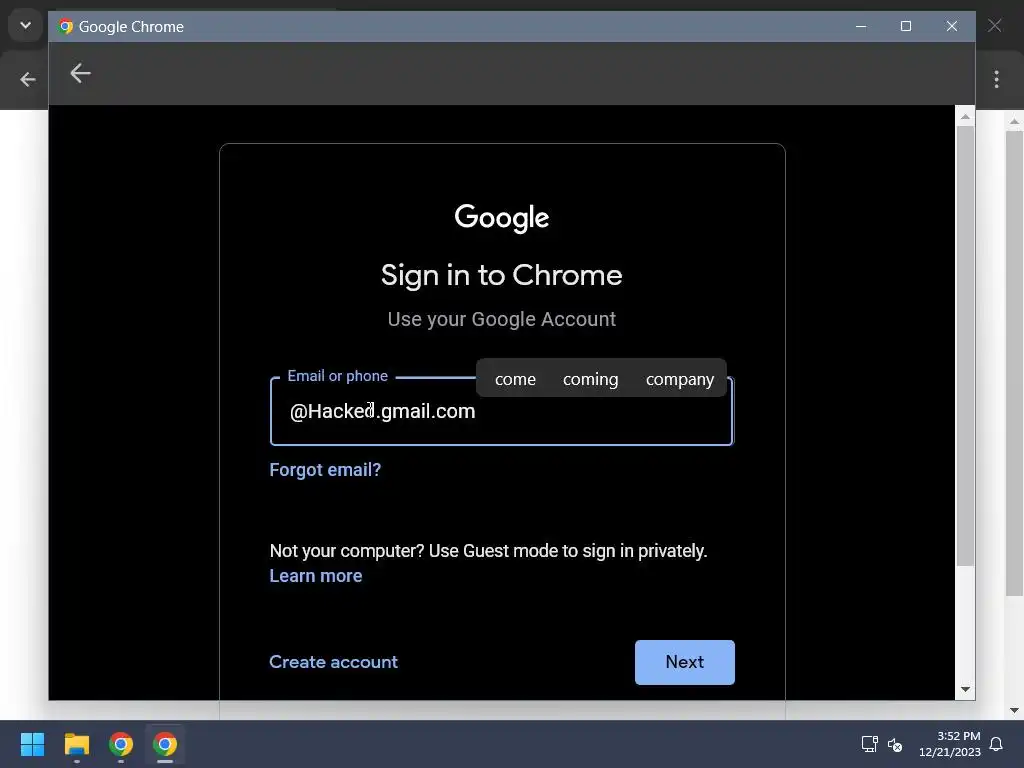Click the background window scrollbar up arrow
Screen dimensions: 1024x768
[1014, 121]
